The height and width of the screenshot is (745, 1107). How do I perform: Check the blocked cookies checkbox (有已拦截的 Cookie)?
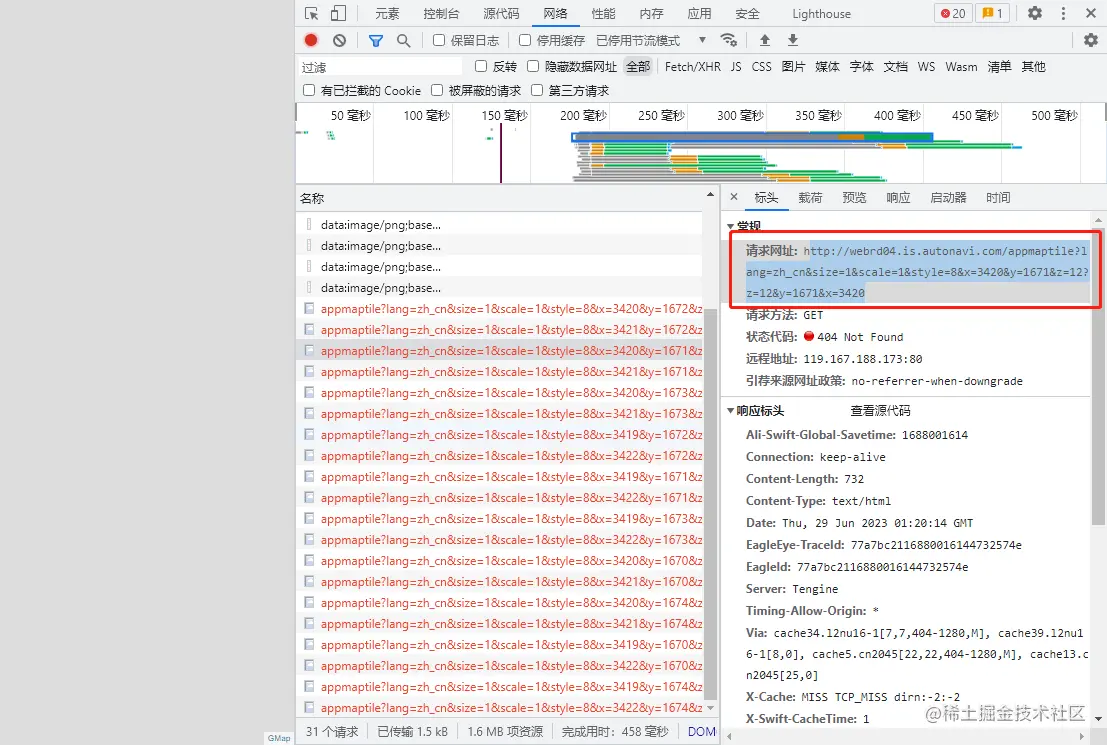tap(309, 90)
